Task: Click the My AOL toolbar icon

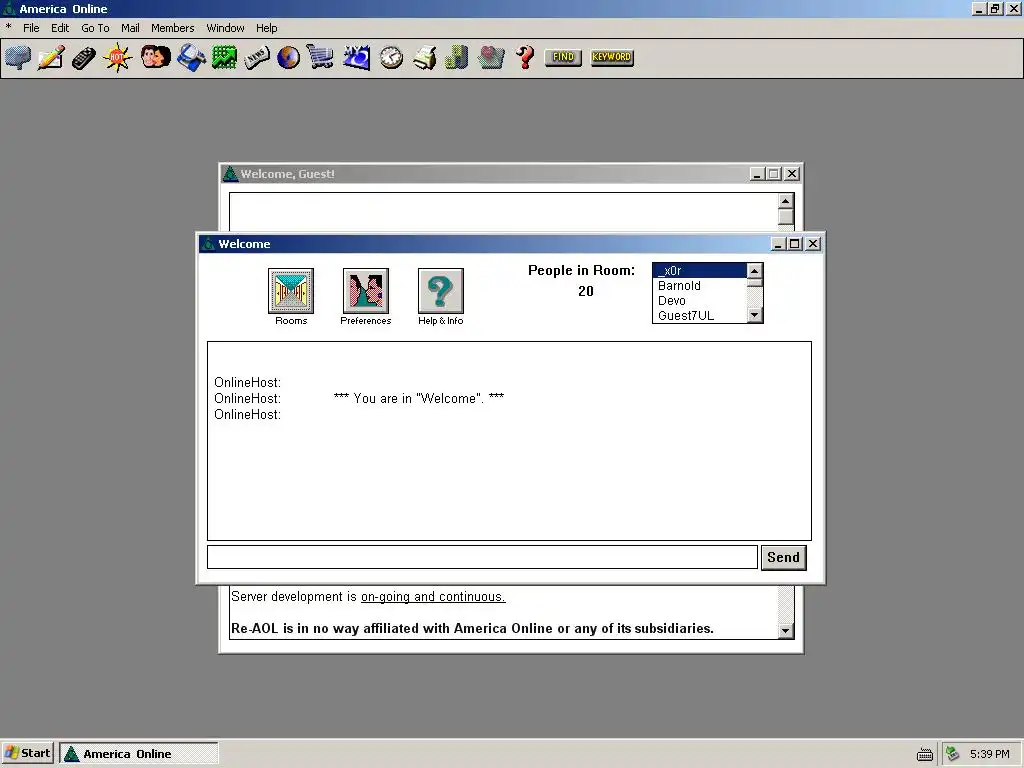Action: coord(357,57)
